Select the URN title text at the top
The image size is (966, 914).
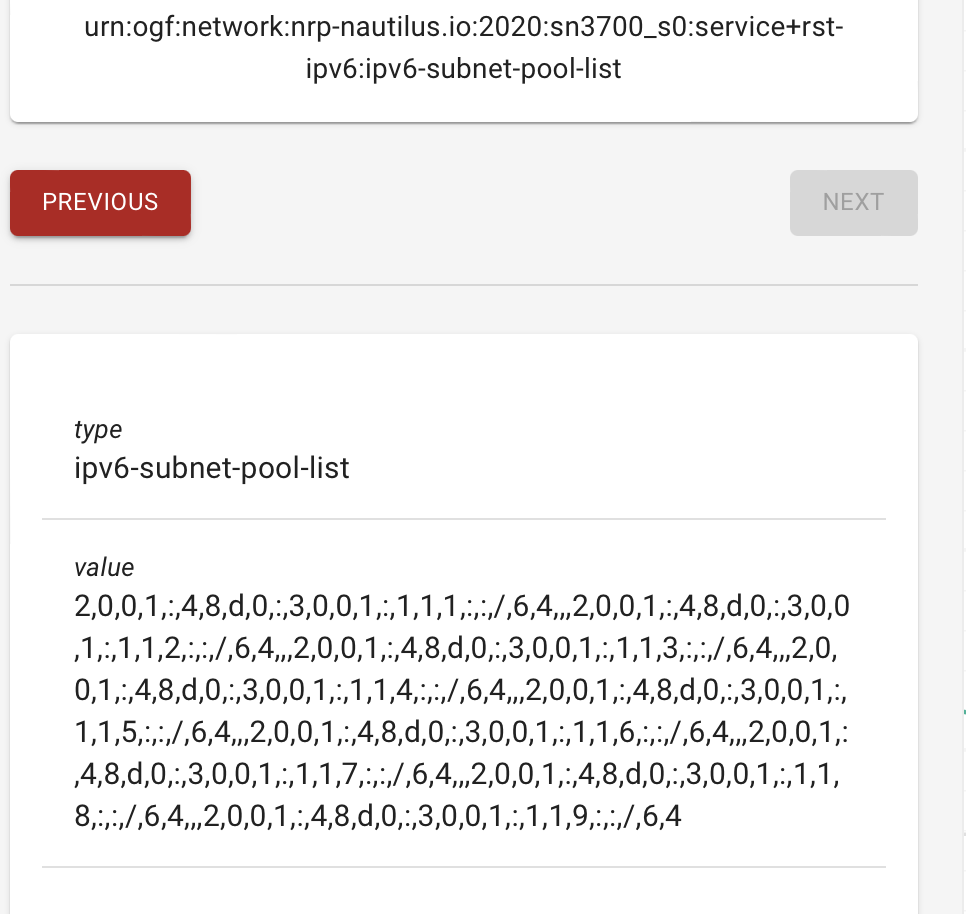462,47
